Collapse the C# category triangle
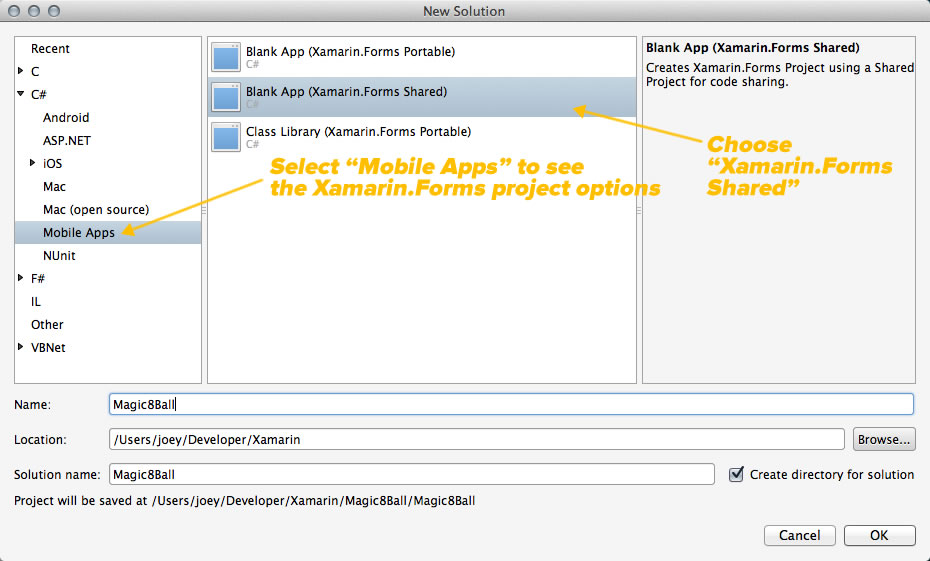Screen dimensions: 930x561 click(21, 94)
